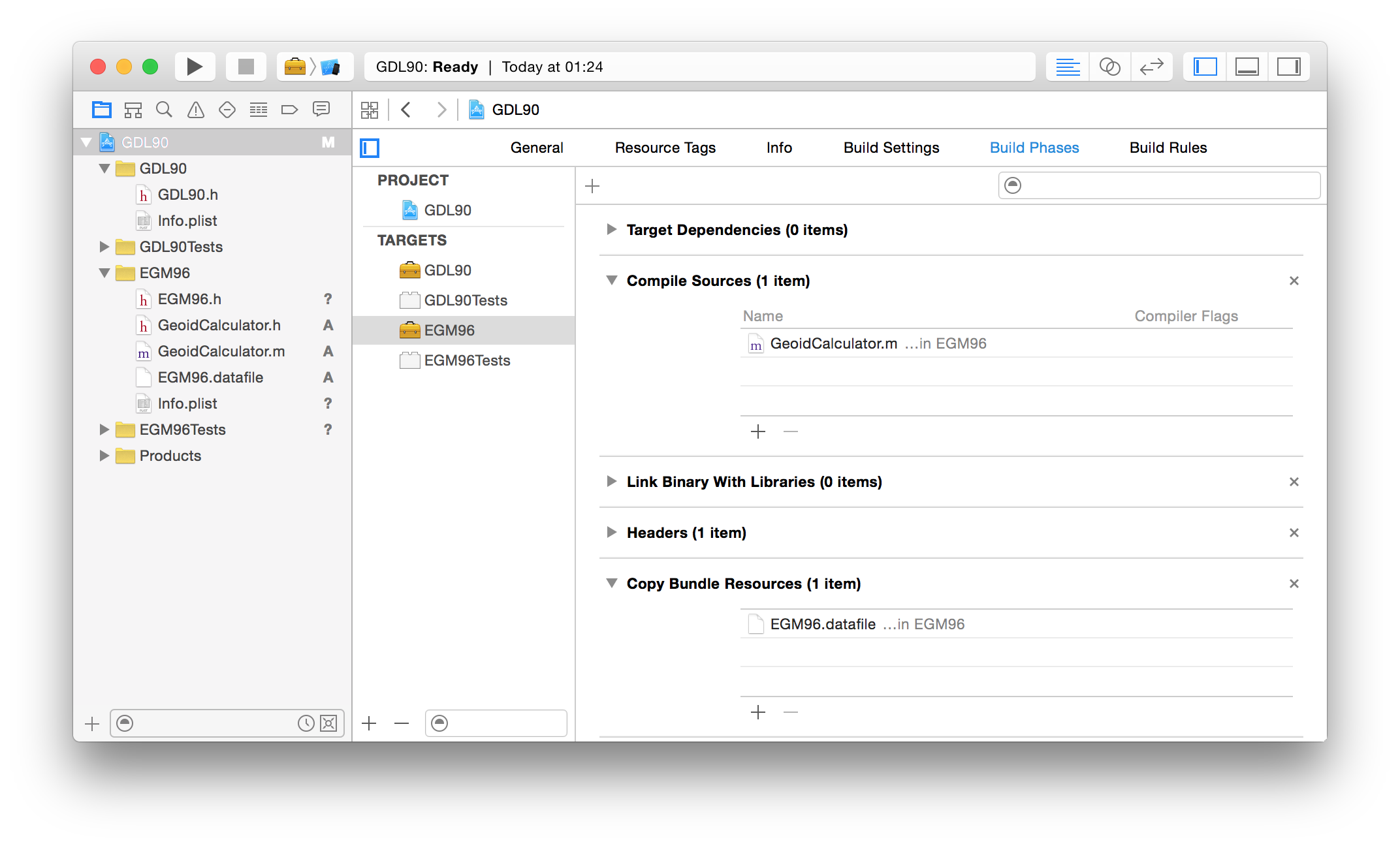Image resolution: width=1400 pixels, height=846 pixels.
Task: Switch to the Assistant editor
Action: click(1109, 67)
